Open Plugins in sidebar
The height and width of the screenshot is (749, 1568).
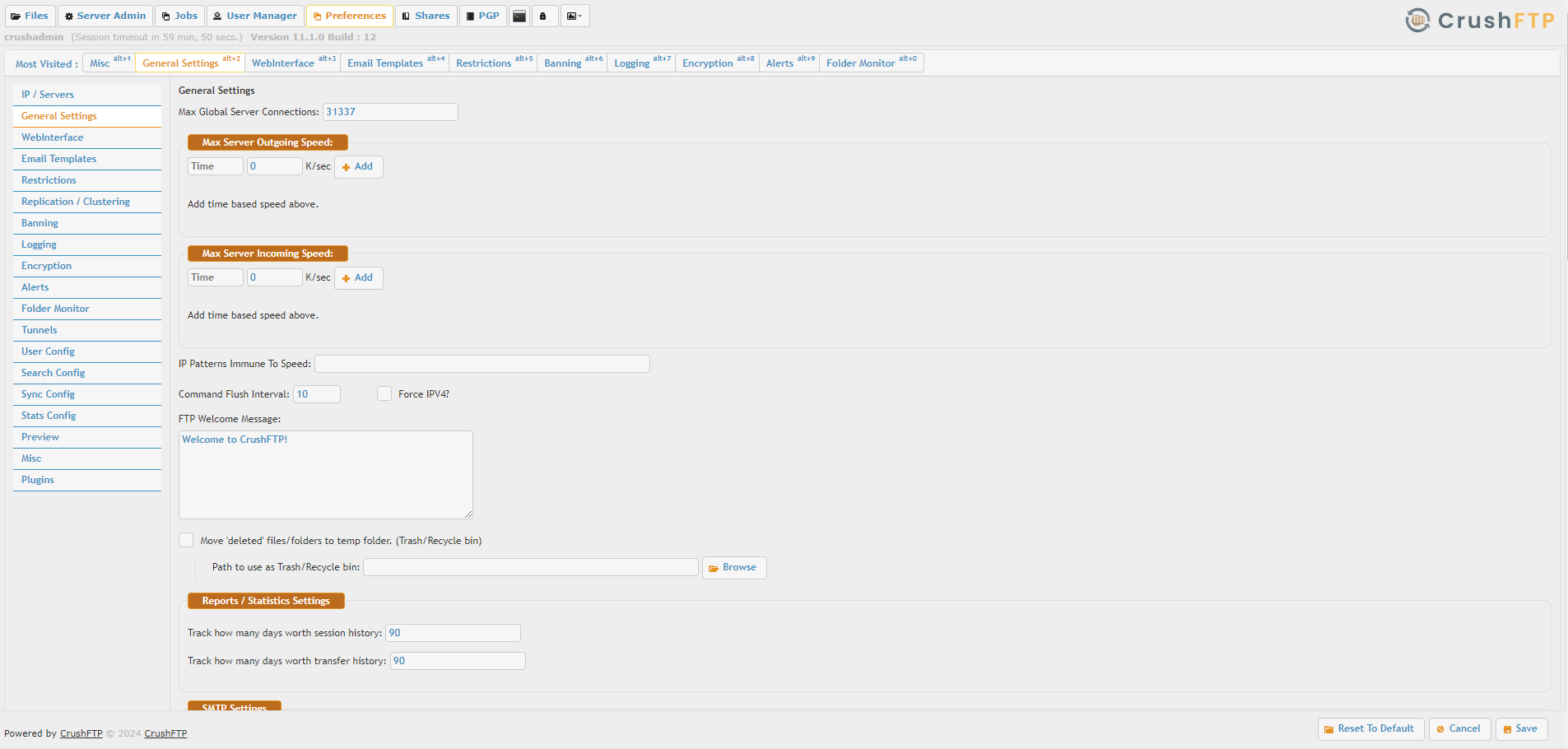(87, 480)
